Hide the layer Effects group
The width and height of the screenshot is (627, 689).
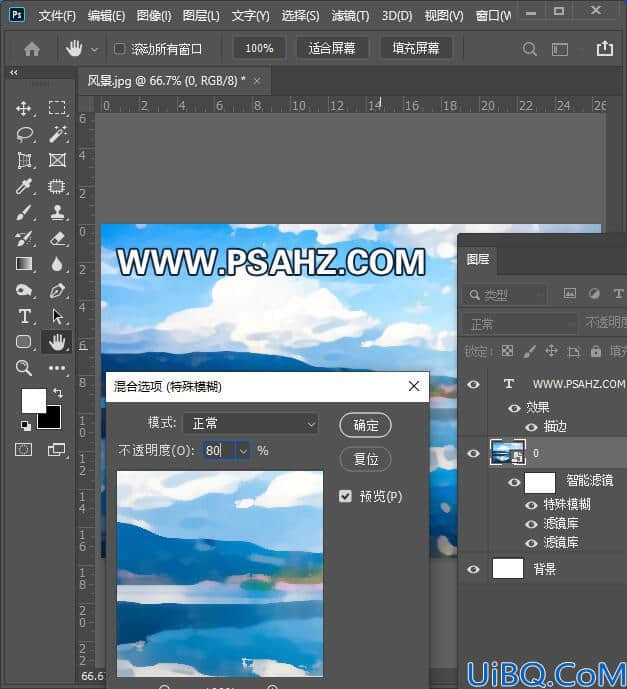click(514, 408)
